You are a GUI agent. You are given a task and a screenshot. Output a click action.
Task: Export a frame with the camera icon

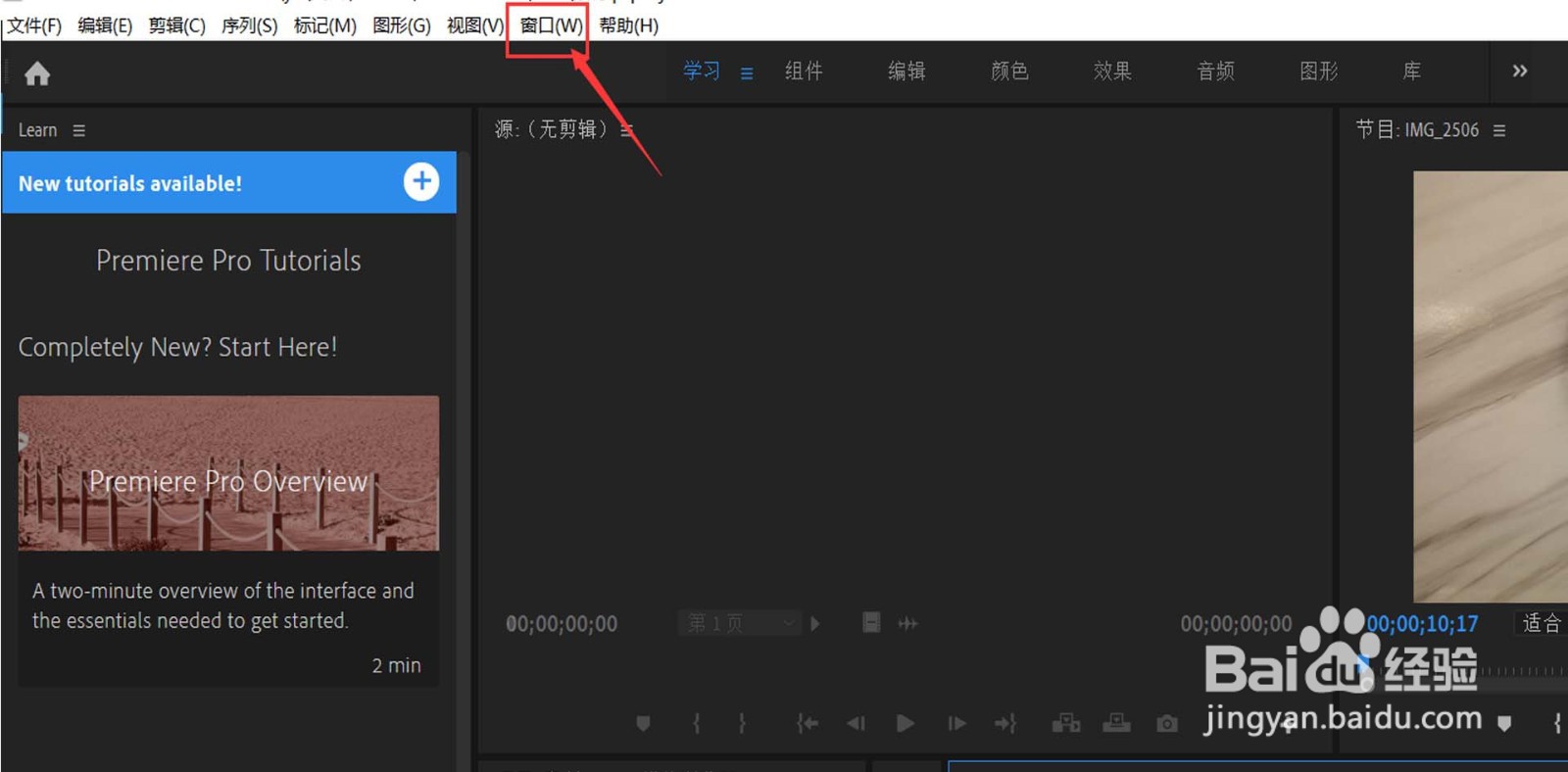(1167, 723)
